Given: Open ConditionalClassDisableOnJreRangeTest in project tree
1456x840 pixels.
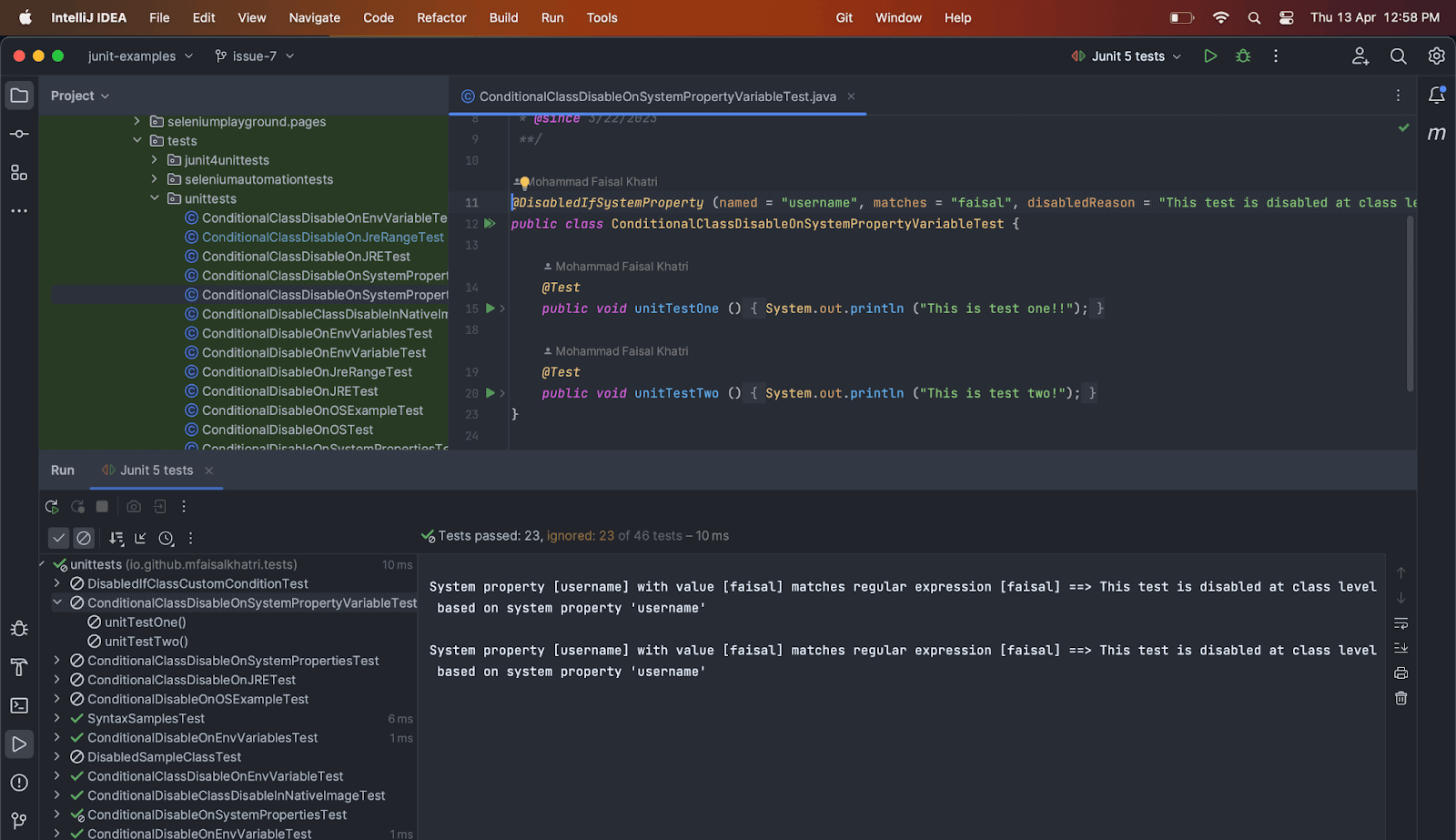Looking at the screenshot, I should pyautogui.click(x=322, y=238).
